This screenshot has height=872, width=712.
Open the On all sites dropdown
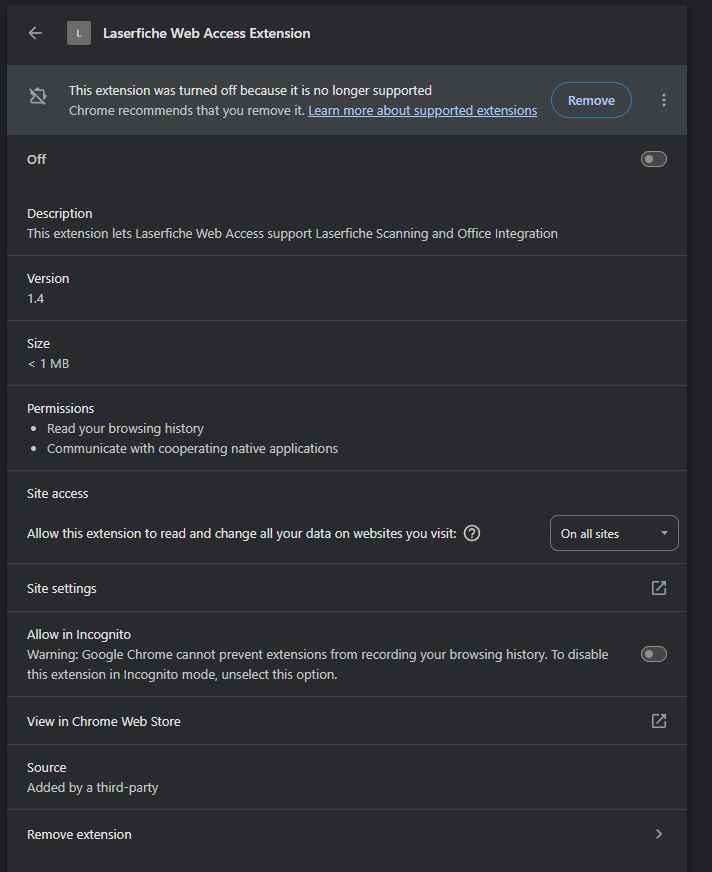(614, 533)
